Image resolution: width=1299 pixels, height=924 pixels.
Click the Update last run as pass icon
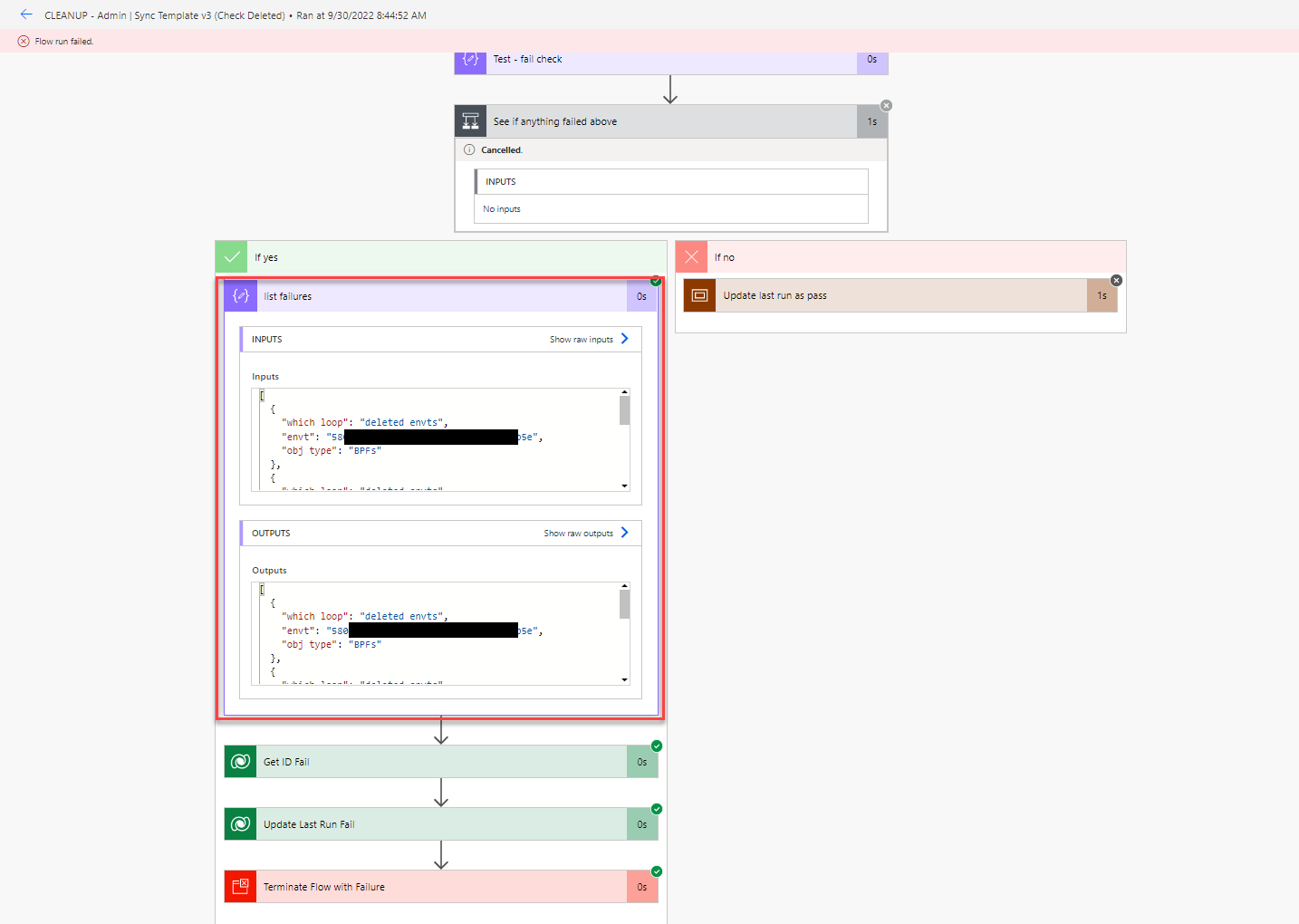pos(699,295)
